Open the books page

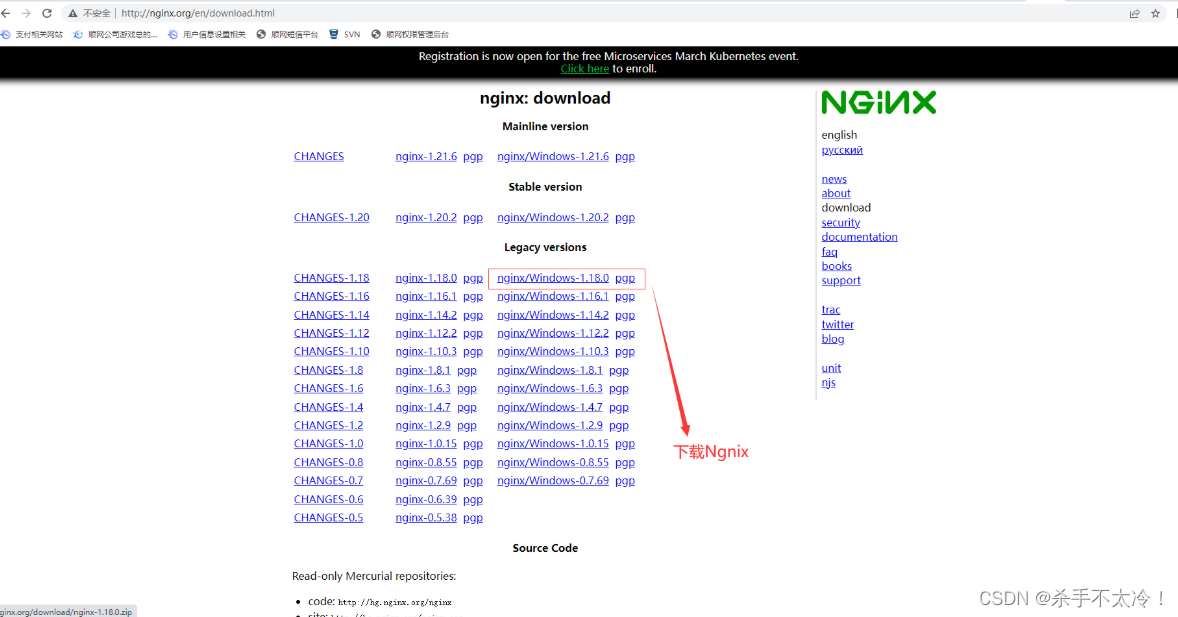[x=836, y=266]
